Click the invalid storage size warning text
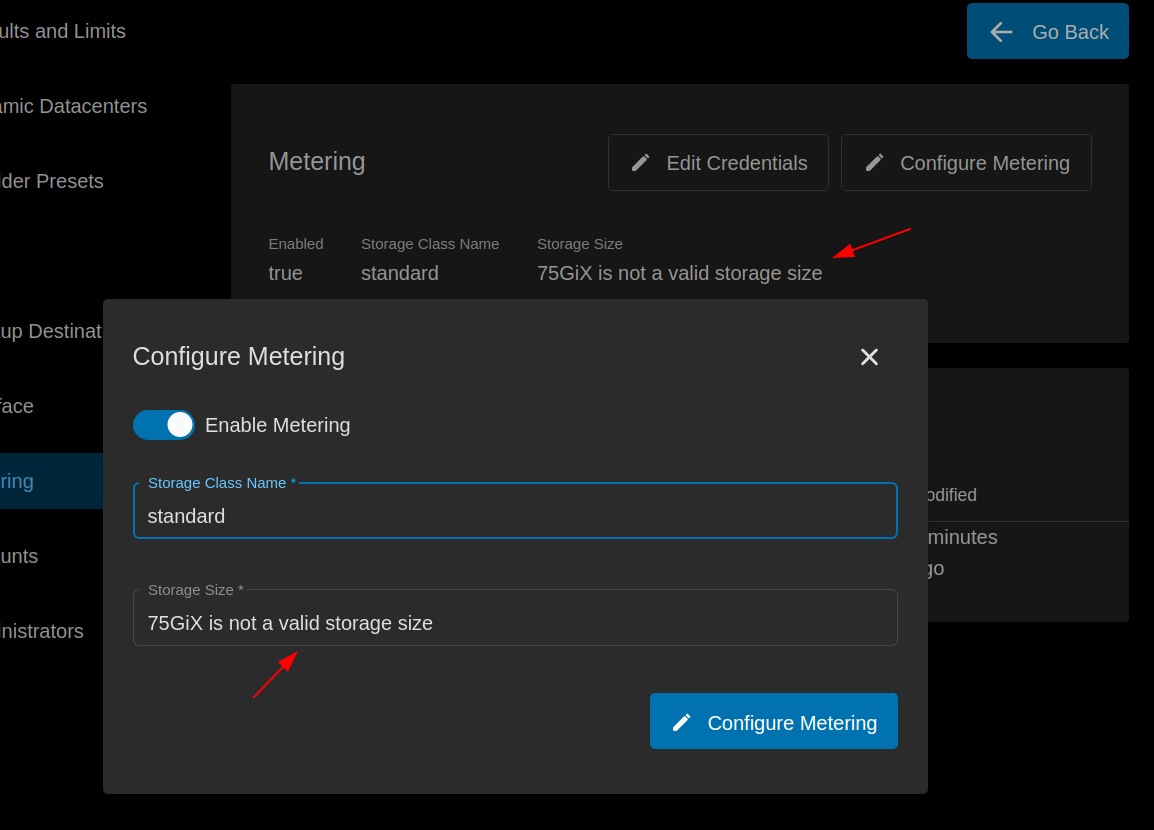 680,273
